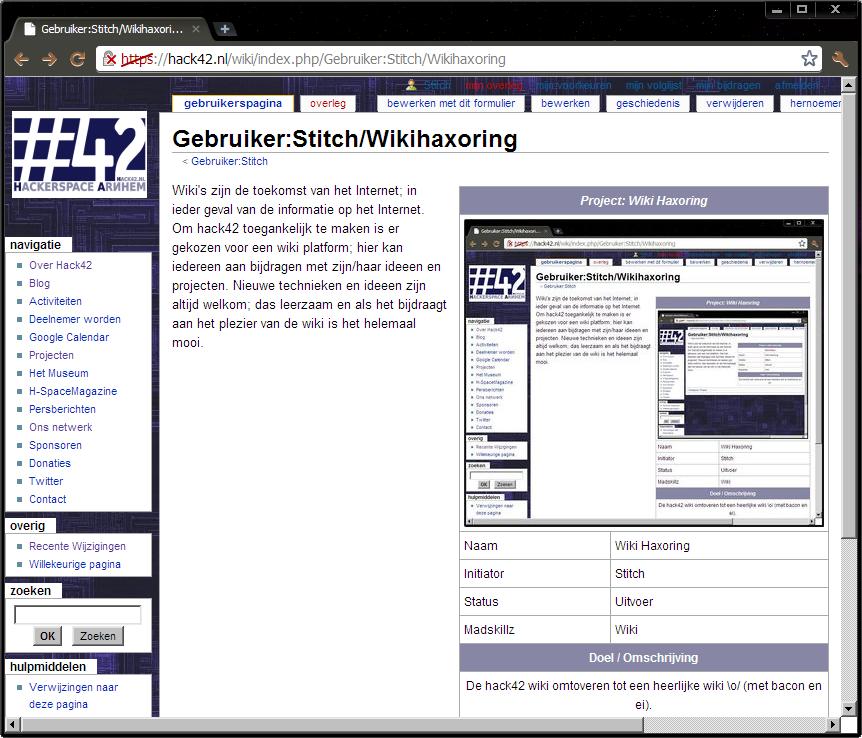
Task: Open the Recente Wijzigingen link
Action: (x=77, y=546)
